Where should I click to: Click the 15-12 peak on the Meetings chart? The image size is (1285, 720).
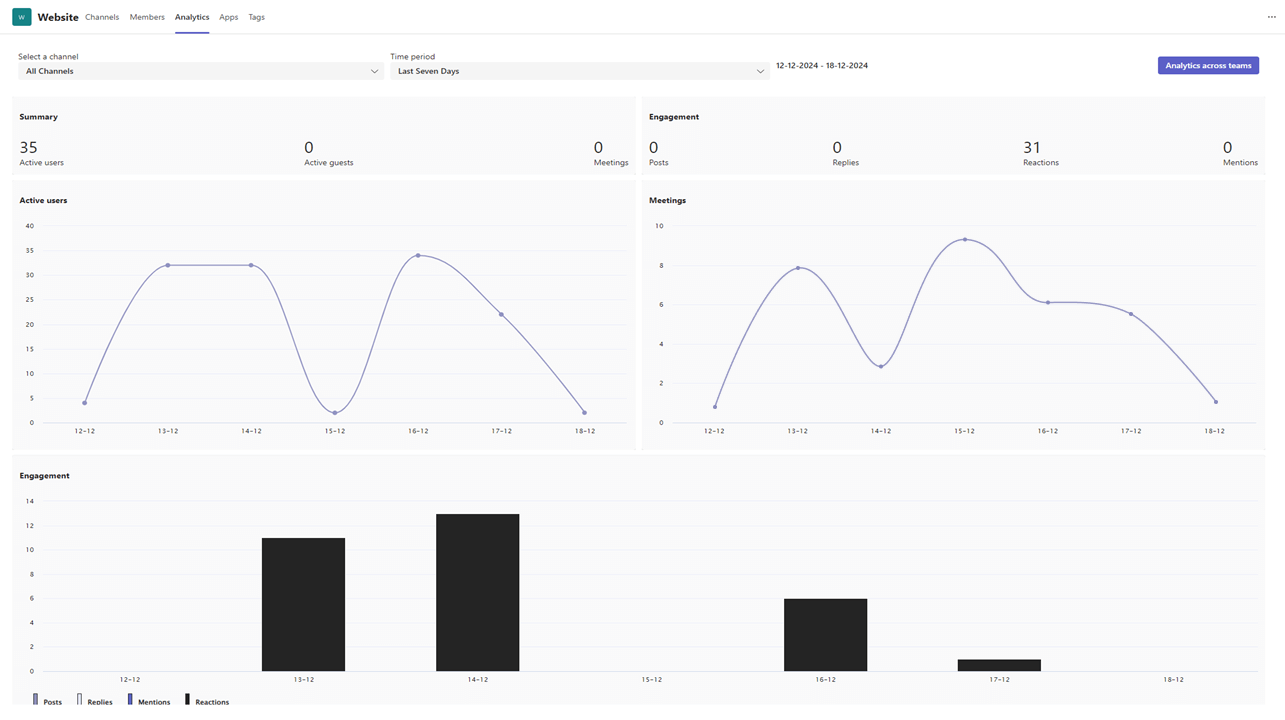pyautogui.click(x=963, y=239)
